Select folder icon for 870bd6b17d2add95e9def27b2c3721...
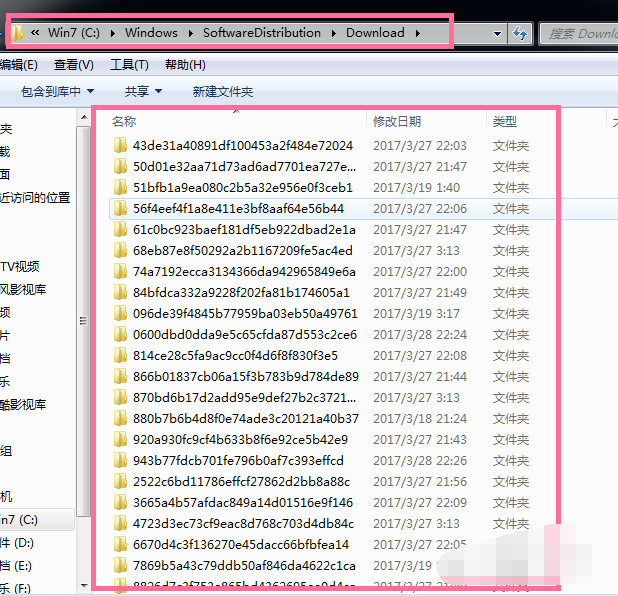The height and width of the screenshot is (596, 618). 120,397
